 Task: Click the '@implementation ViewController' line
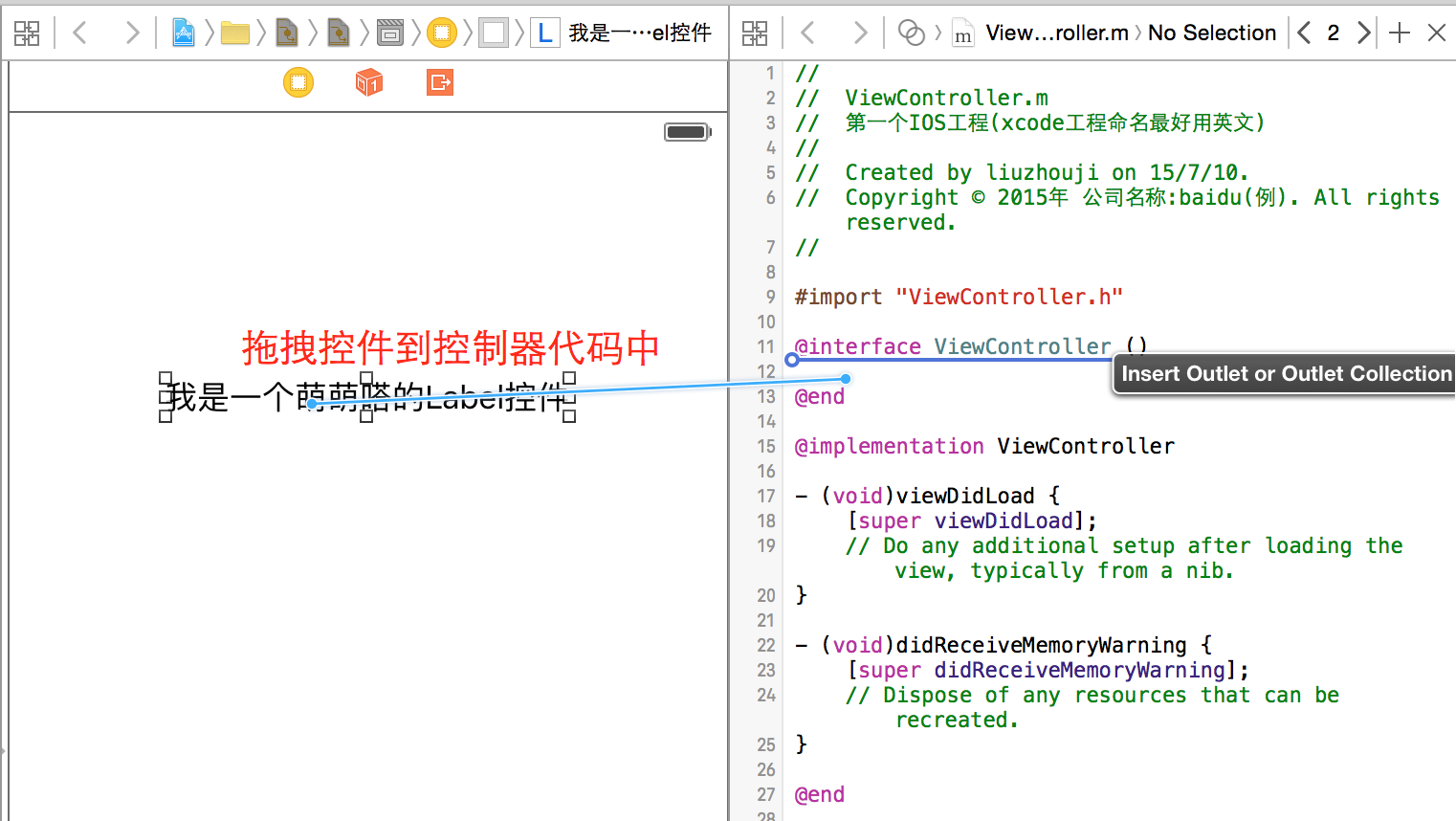pos(984,446)
